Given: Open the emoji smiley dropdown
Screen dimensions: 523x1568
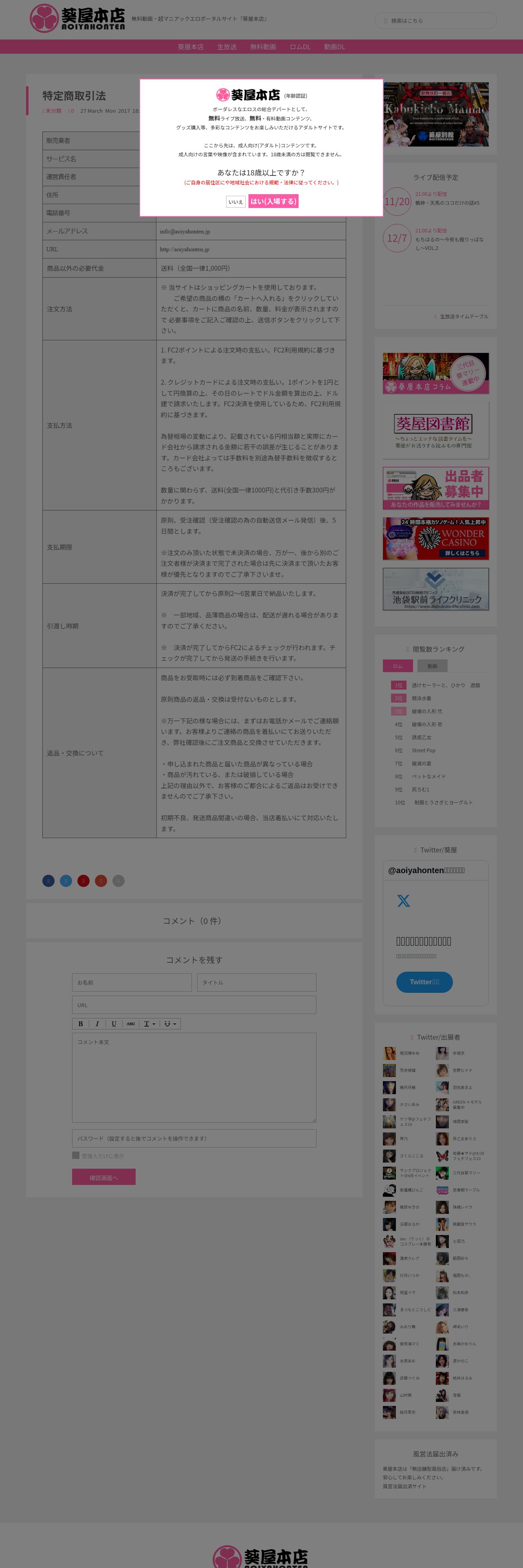Looking at the screenshot, I should click(x=171, y=1024).
